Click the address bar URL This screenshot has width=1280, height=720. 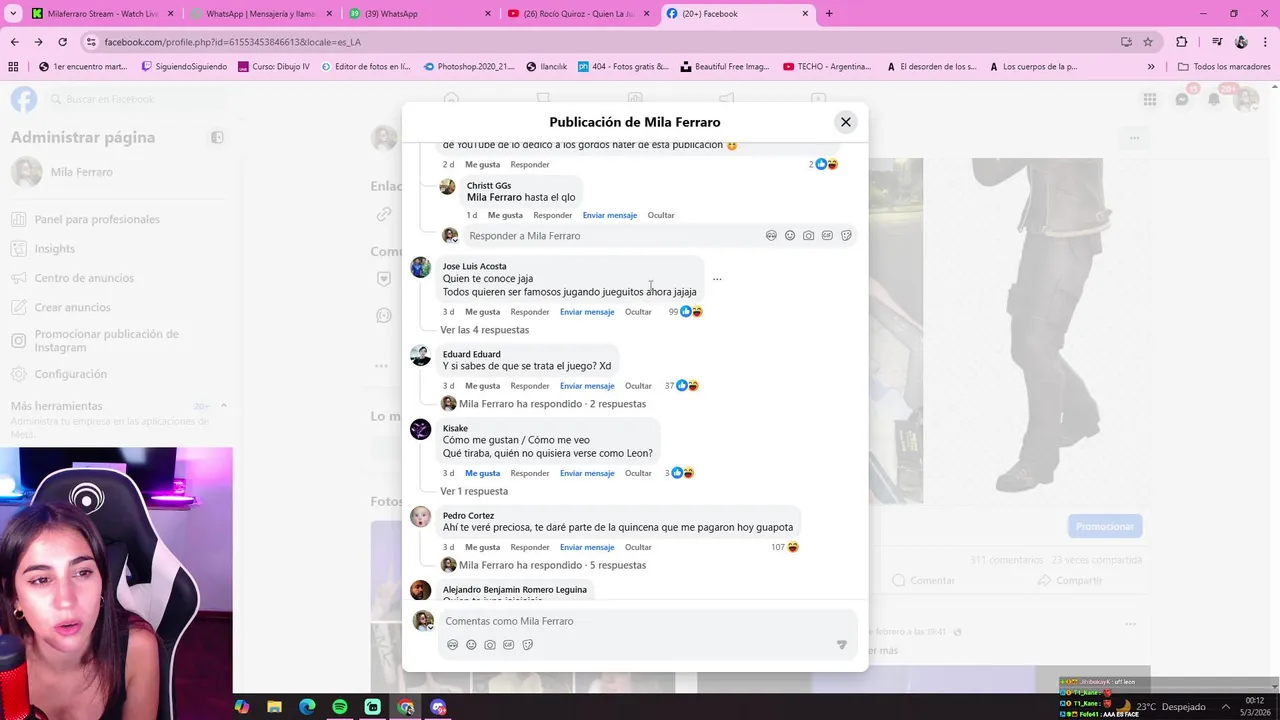pos(232,42)
